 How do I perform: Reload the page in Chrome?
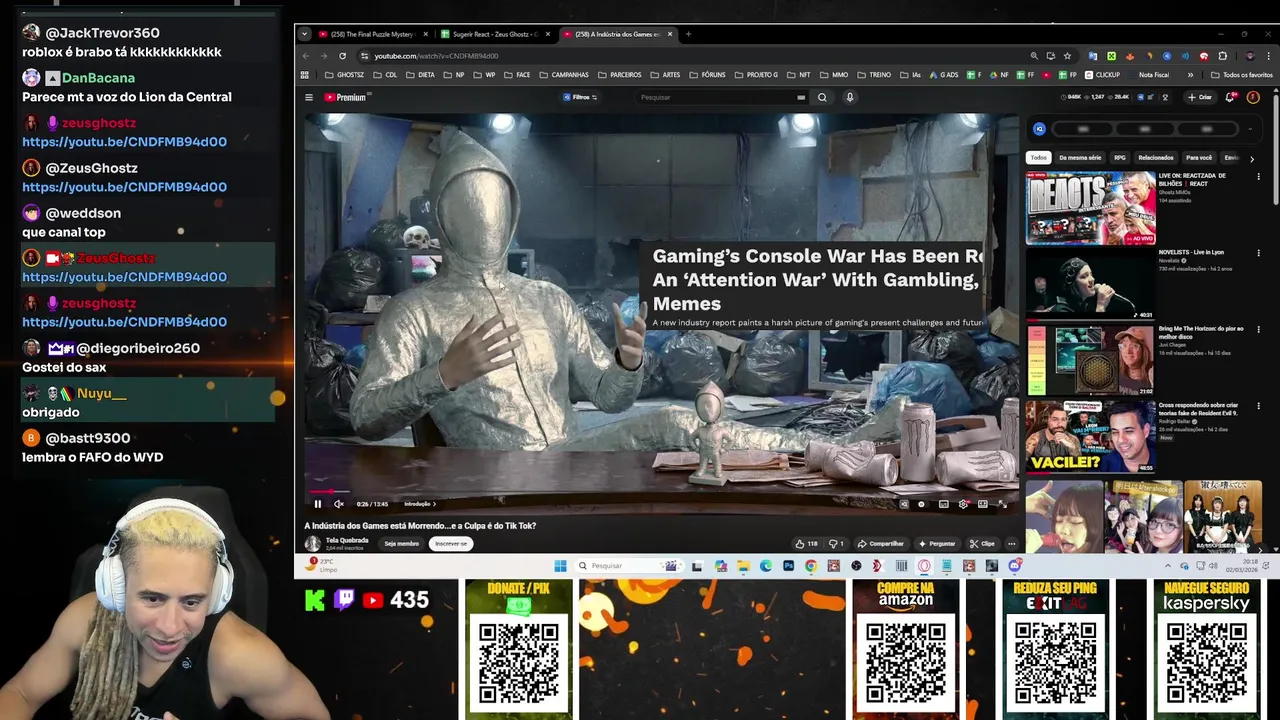click(x=342, y=56)
